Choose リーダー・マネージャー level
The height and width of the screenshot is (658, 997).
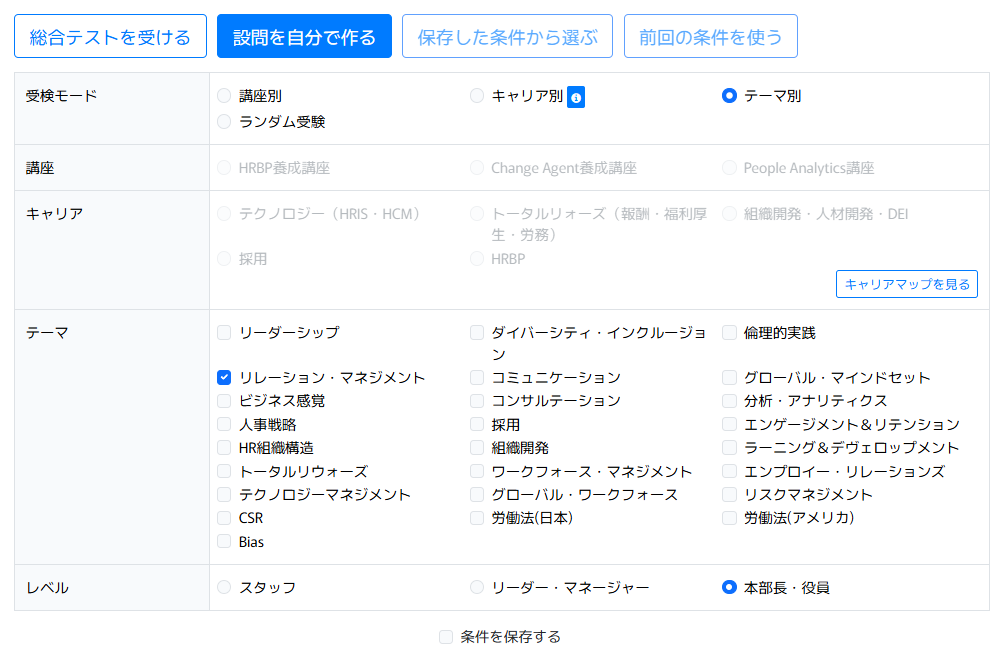[x=477, y=587]
